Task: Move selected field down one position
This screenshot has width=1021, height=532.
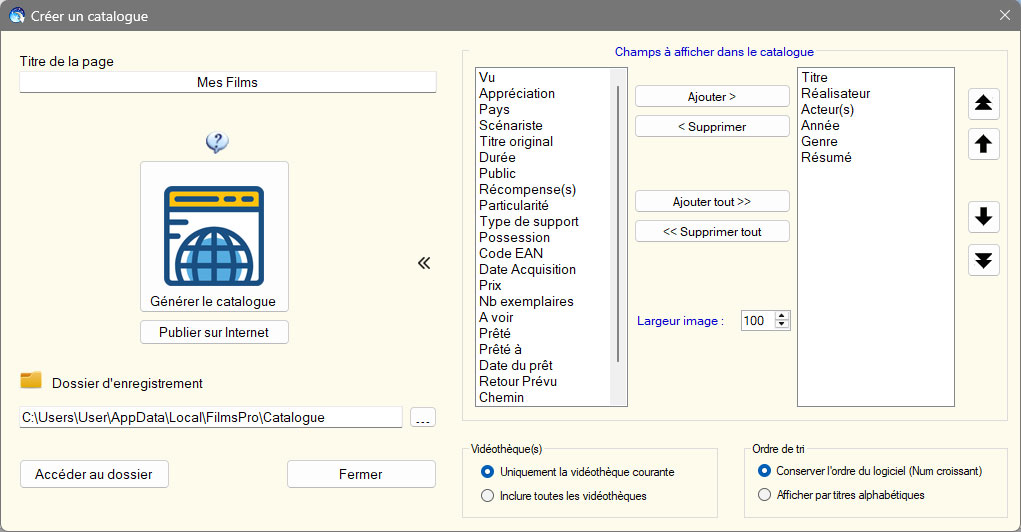Action: click(x=983, y=217)
